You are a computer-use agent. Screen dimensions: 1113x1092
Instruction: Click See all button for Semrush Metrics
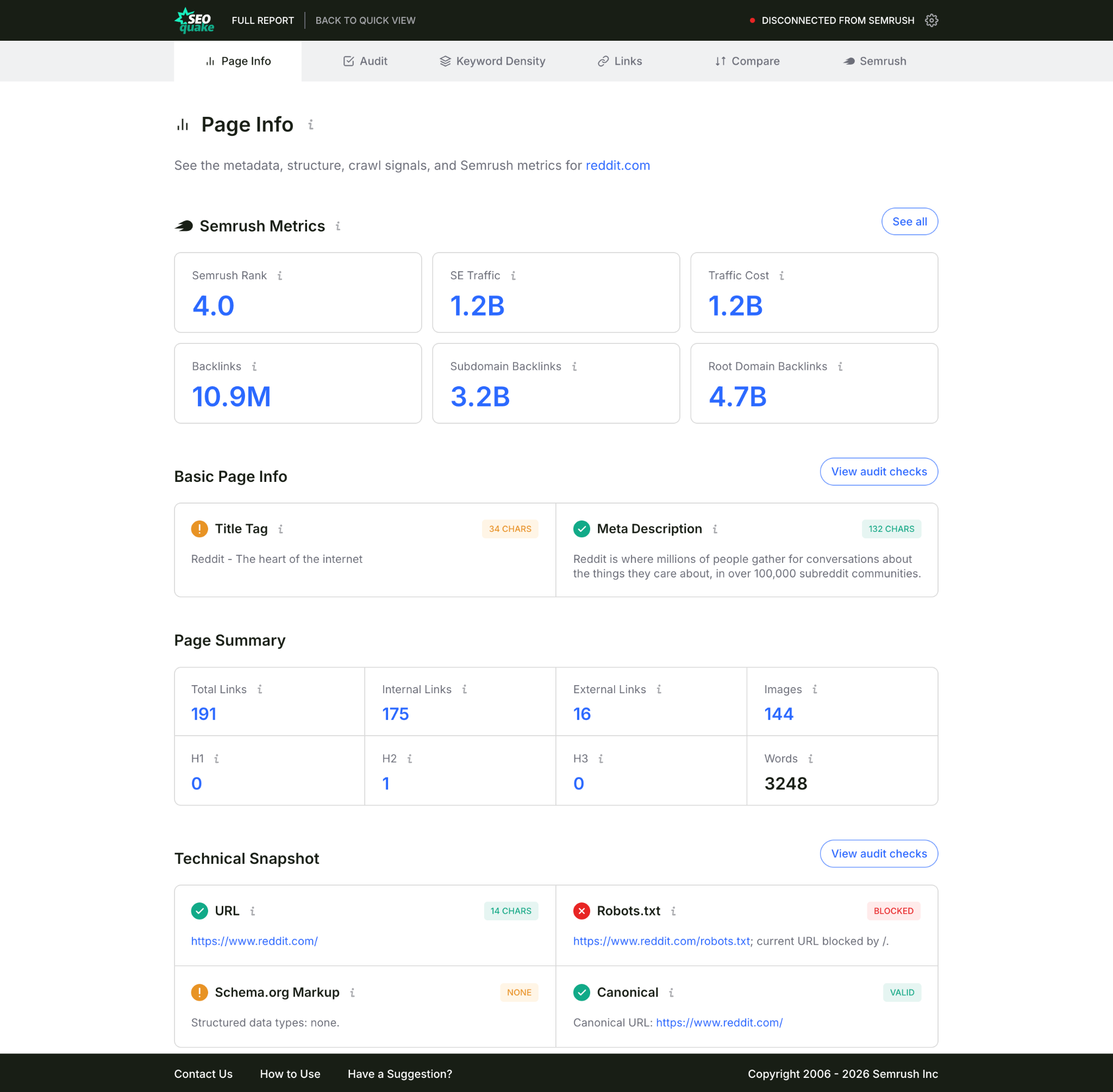pos(909,221)
